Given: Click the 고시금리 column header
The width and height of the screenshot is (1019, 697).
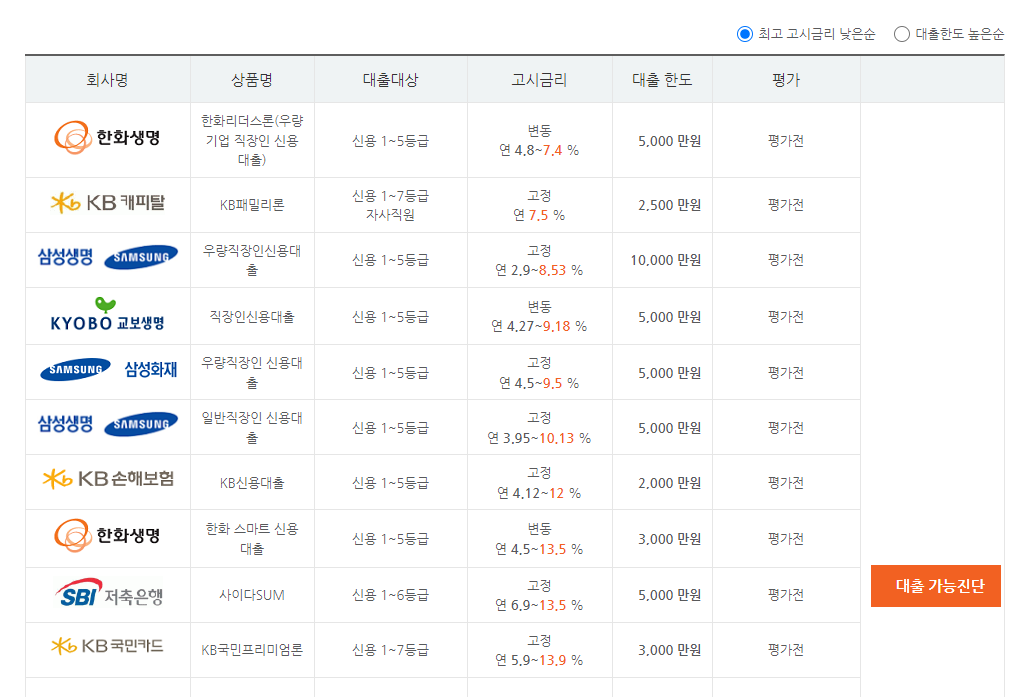Looking at the screenshot, I should (538, 78).
